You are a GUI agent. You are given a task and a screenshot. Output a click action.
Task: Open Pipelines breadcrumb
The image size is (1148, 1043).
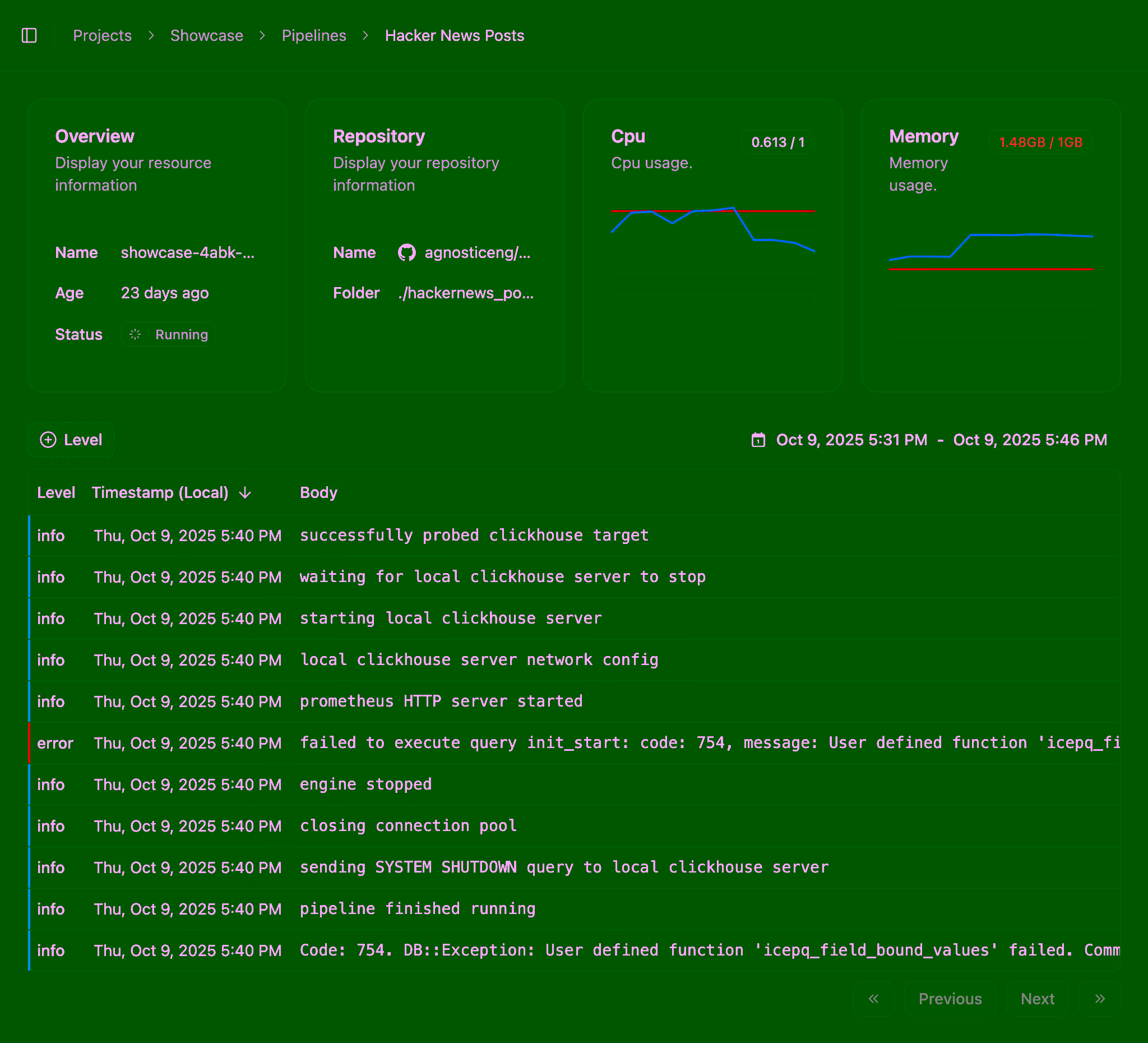(x=314, y=35)
